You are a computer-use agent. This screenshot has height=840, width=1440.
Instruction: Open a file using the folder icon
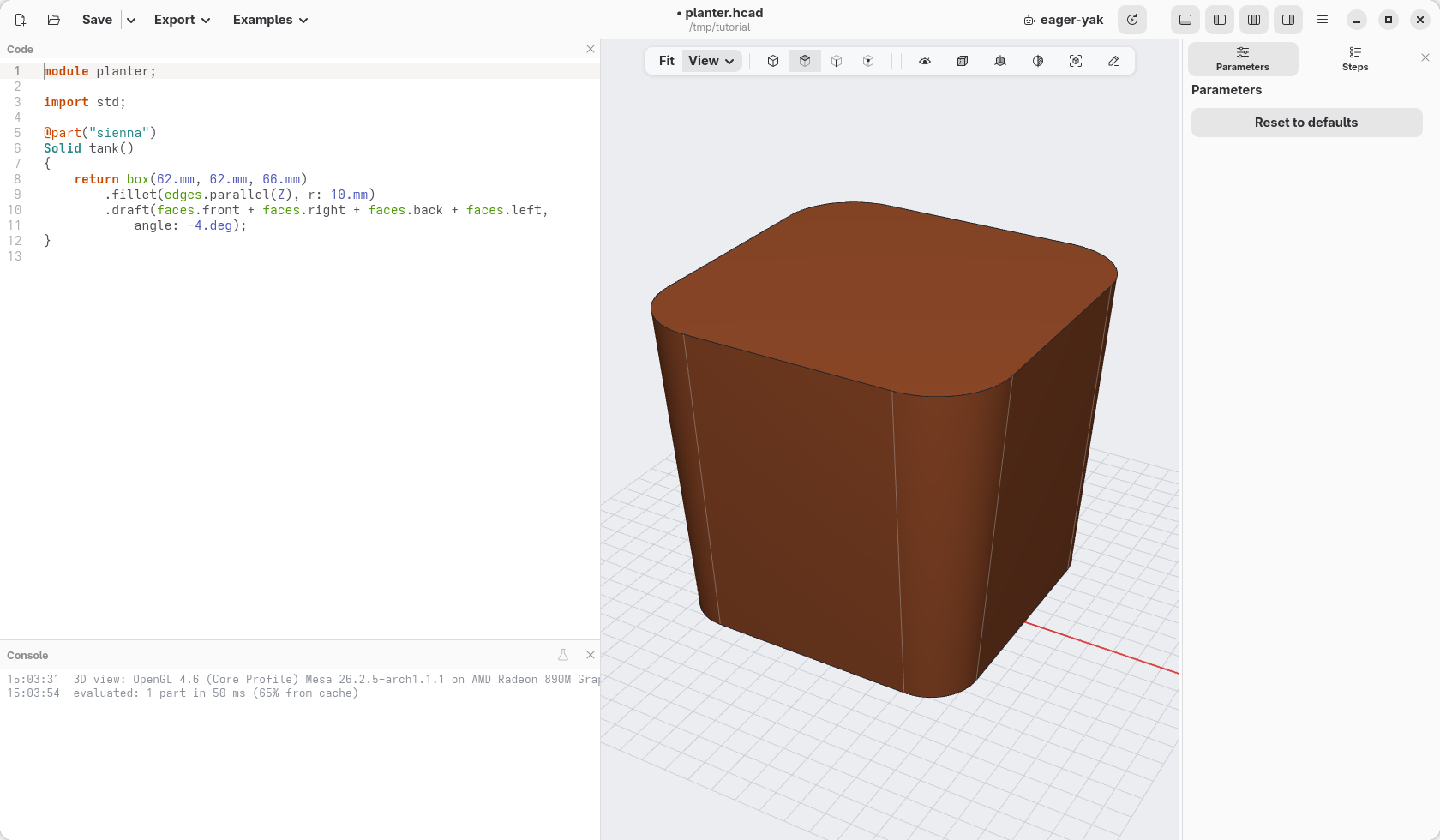[54, 20]
